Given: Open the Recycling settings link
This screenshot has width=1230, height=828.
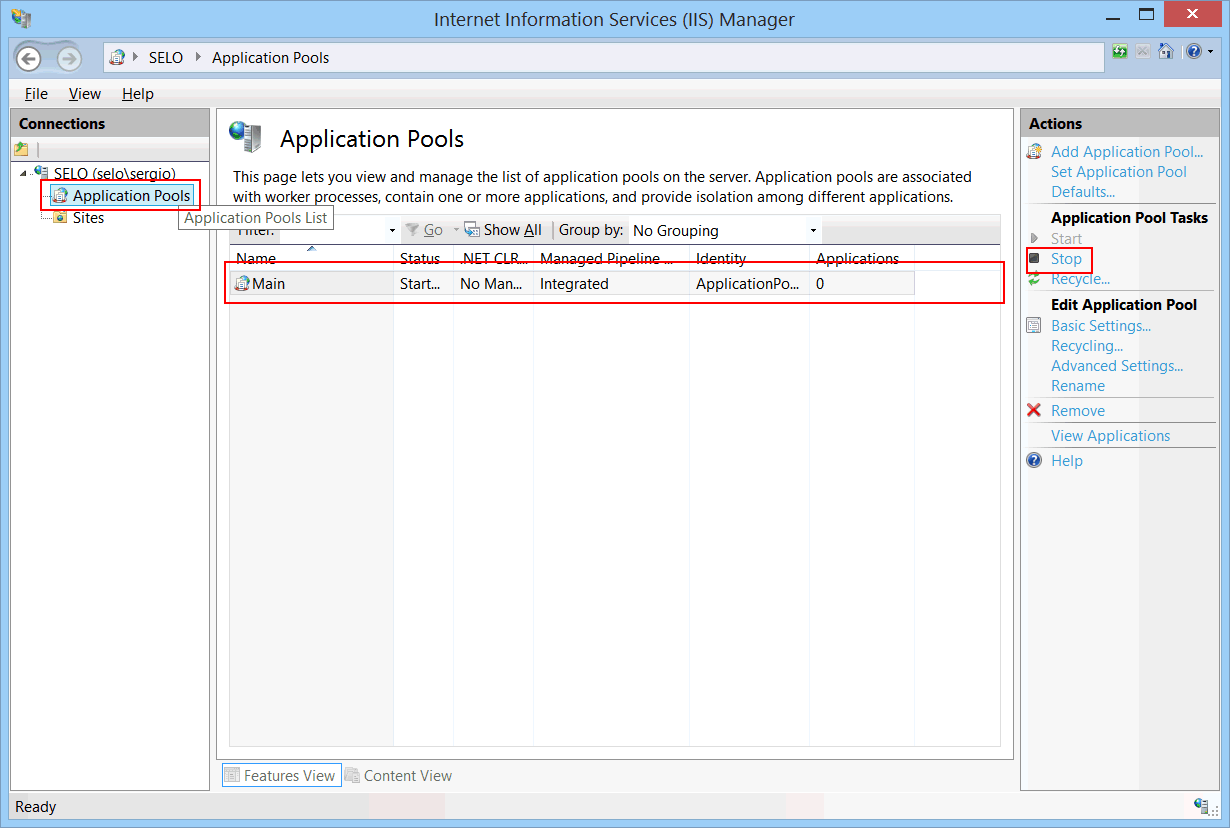Looking at the screenshot, I should point(1087,346).
